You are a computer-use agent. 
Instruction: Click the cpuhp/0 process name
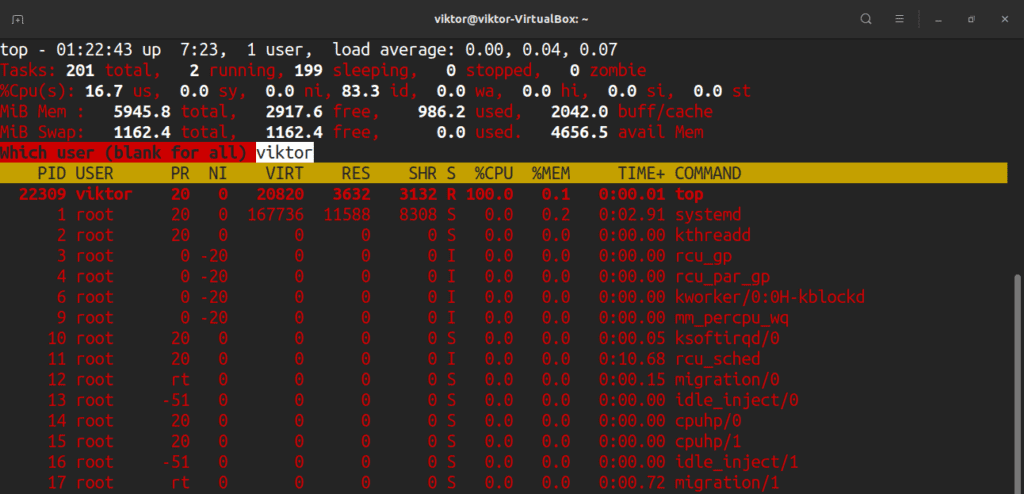708,421
